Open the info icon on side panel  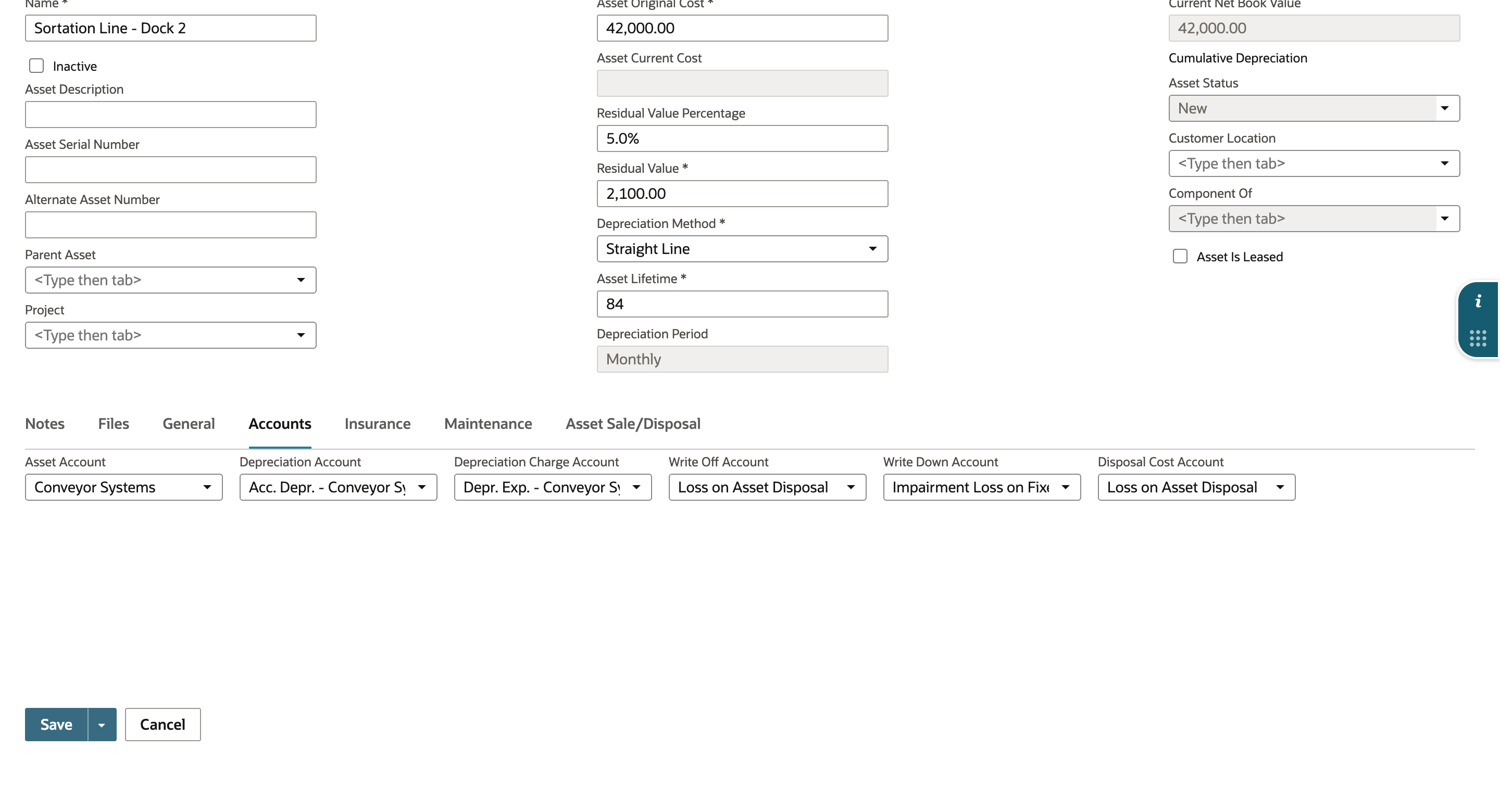click(x=1478, y=301)
